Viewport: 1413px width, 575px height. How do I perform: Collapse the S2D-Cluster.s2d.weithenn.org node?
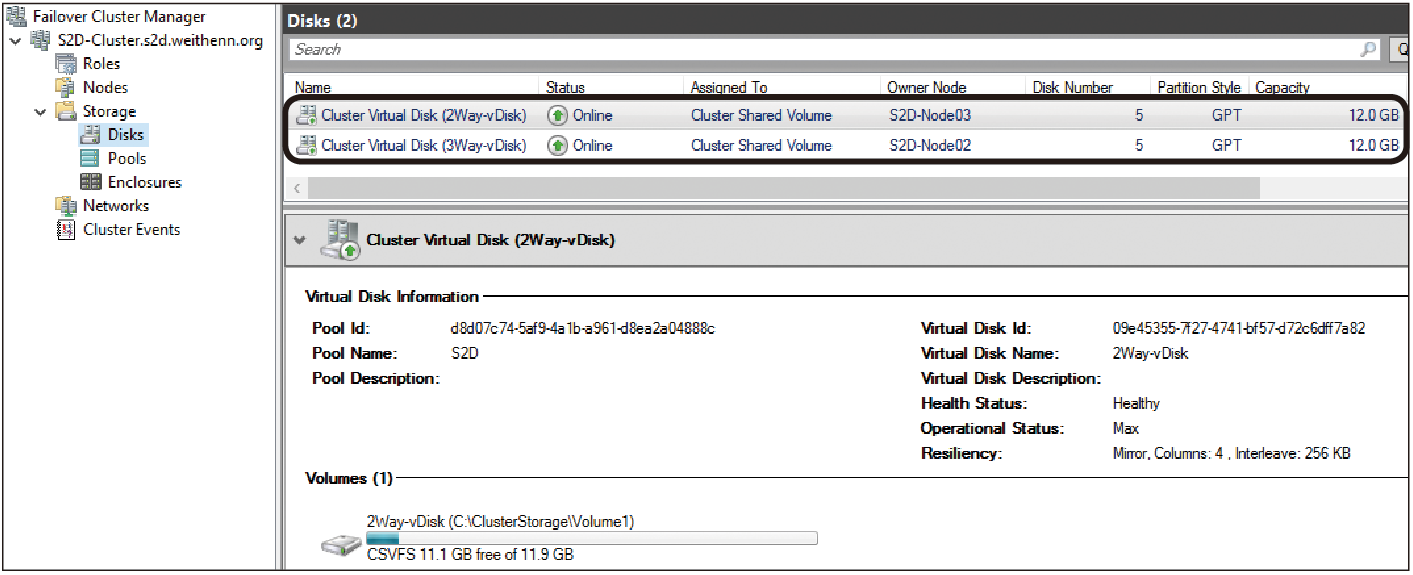14,41
